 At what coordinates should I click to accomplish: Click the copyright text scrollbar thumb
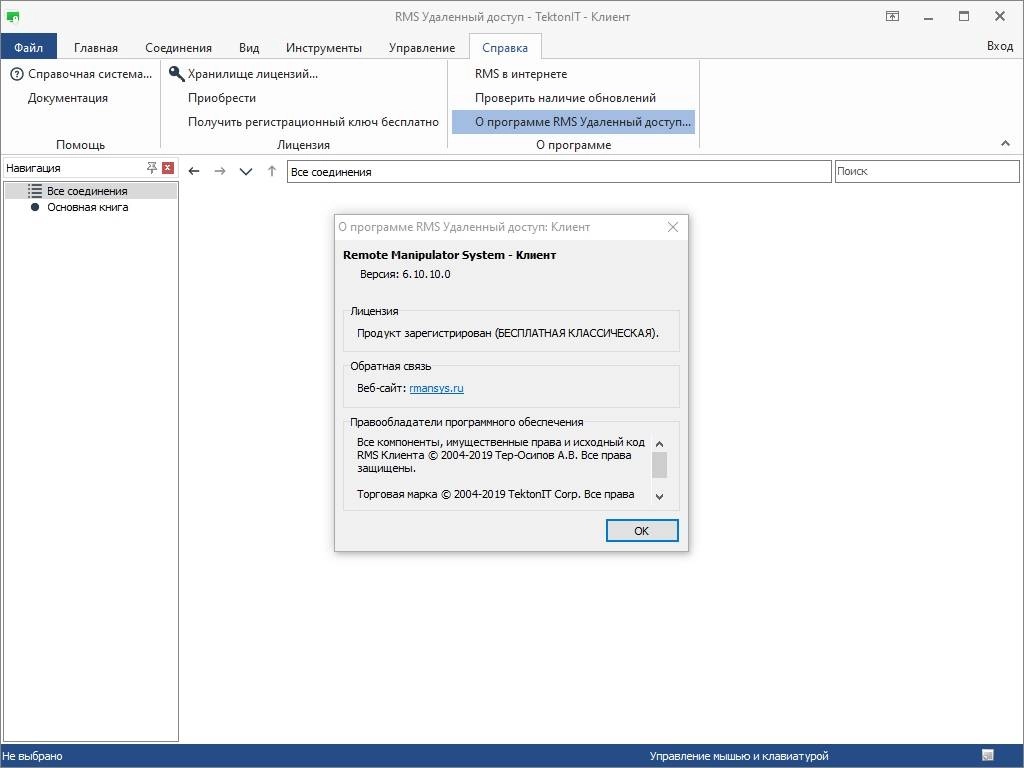pyautogui.click(x=660, y=465)
